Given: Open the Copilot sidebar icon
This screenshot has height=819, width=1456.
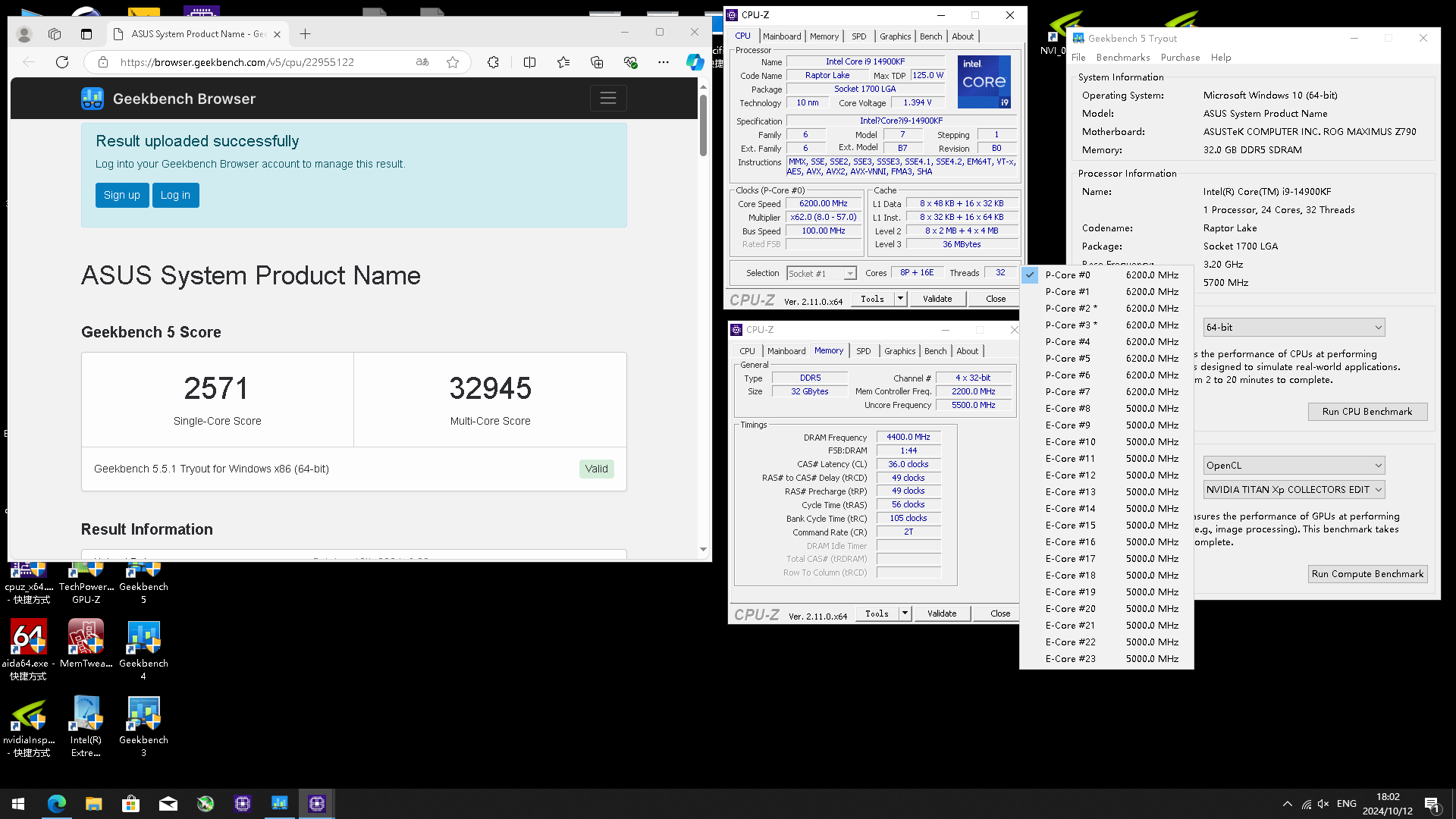Looking at the screenshot, I should point(695,62).
